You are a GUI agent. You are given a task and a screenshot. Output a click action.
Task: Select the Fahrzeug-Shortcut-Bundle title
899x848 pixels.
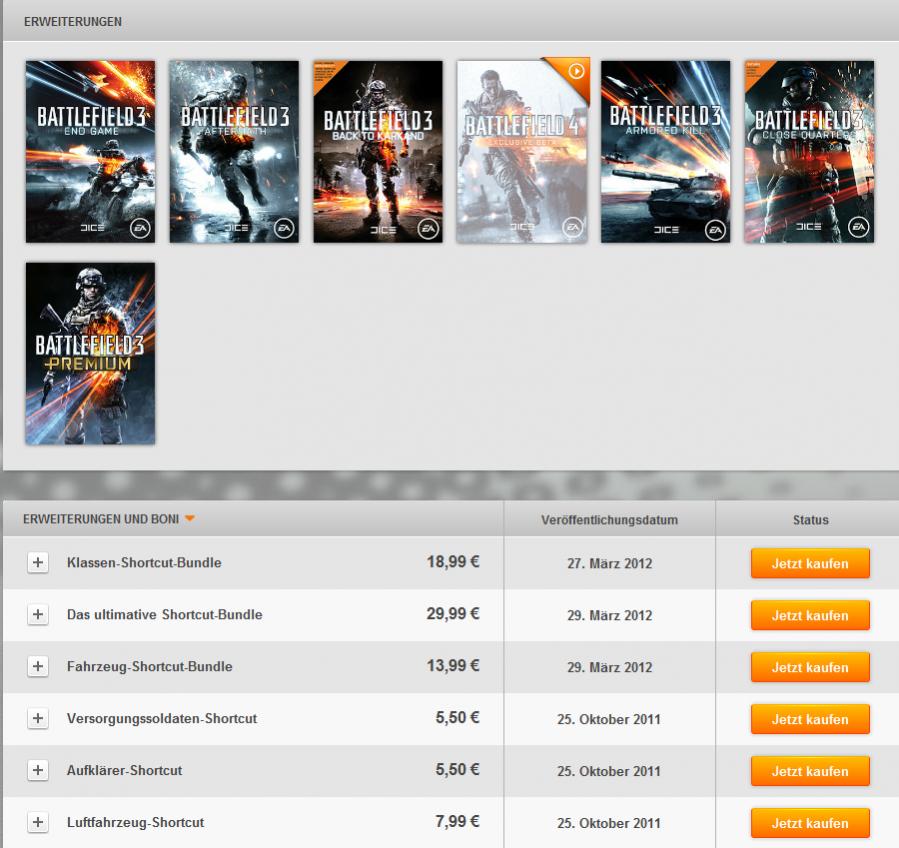click(150, 666)
